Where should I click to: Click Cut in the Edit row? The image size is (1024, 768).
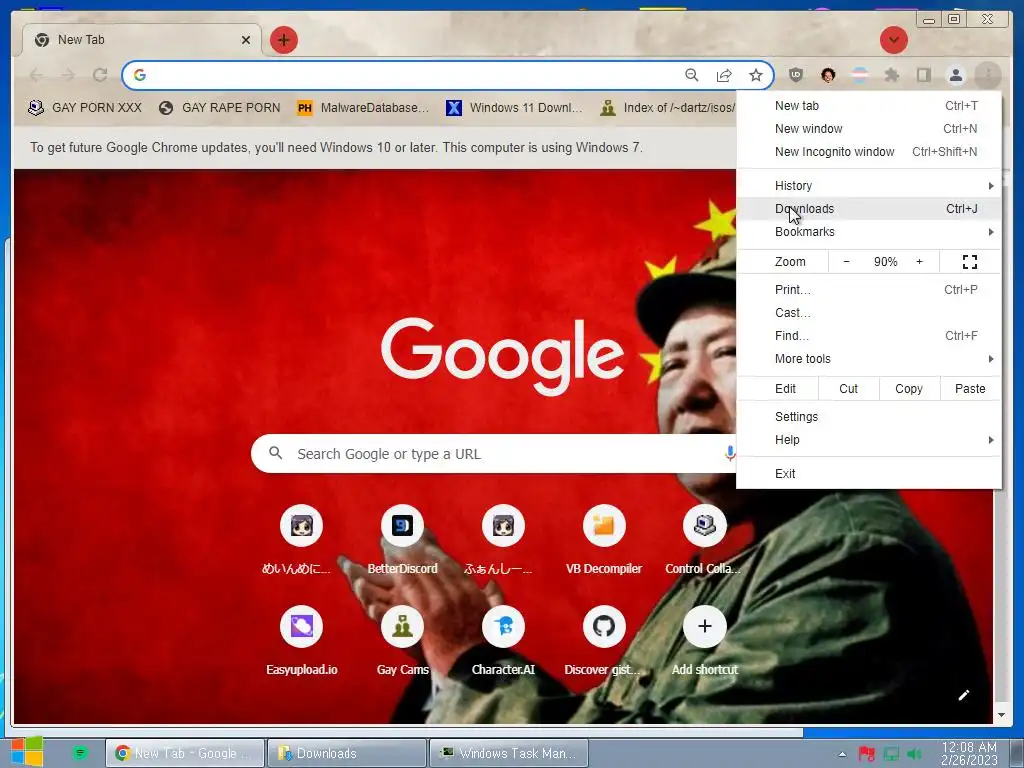coord(848,389)
